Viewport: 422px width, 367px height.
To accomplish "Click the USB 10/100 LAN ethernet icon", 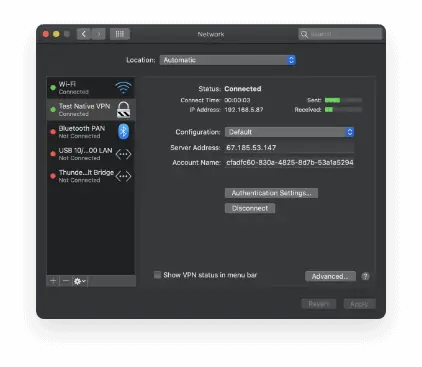I will [x=123, y=154].
